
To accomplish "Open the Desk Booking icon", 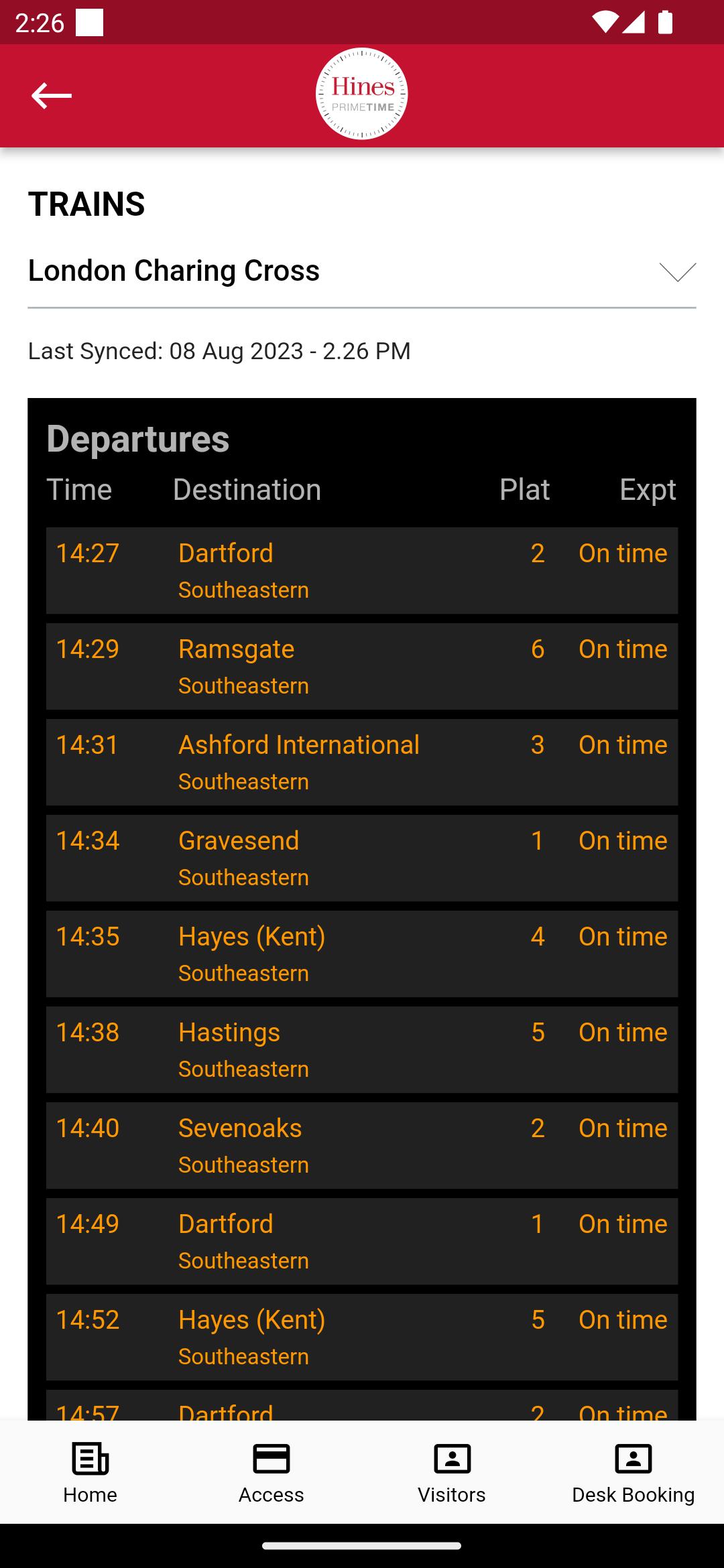I will click(633, 1459).
